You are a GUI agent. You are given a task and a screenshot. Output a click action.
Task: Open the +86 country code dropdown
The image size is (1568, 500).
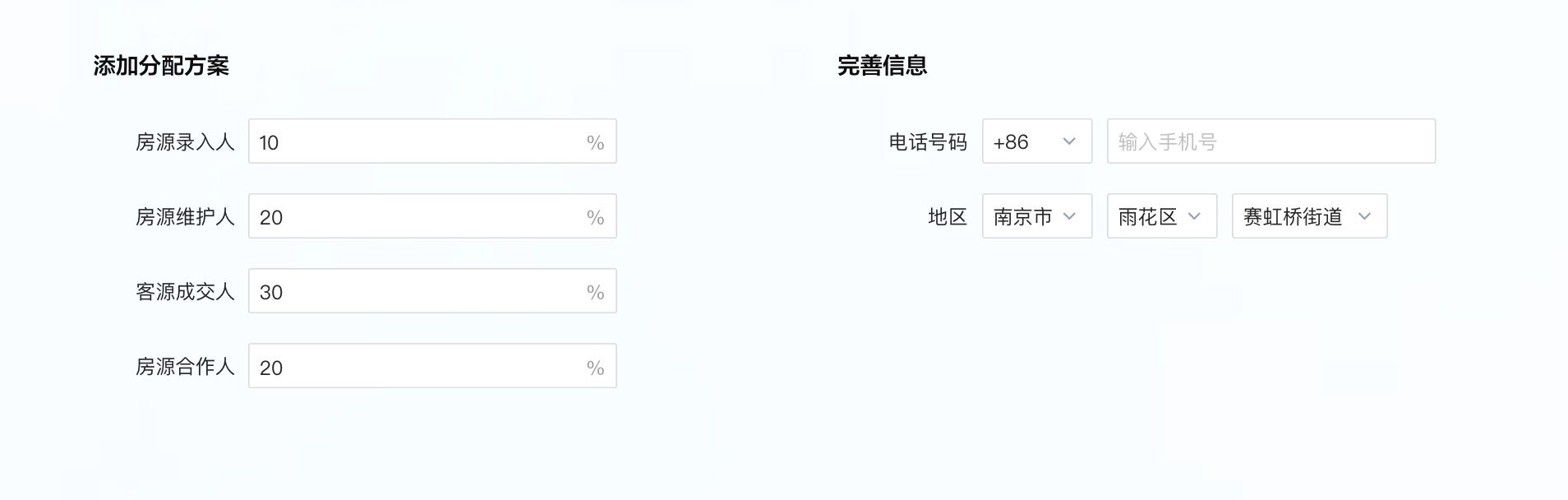coord(1037,141)
